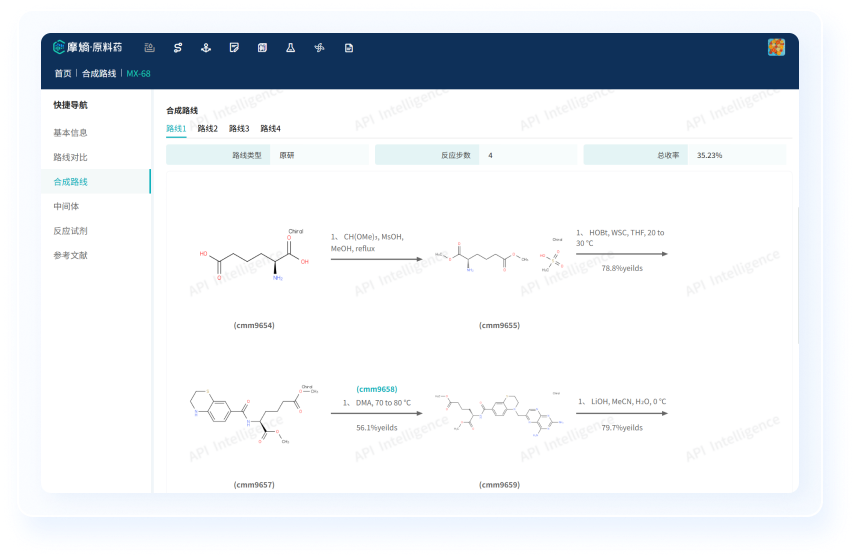This screenshot has width=856, height=558.
Task: Switch to 路线2 tab
Action: (x=207, y=129)
